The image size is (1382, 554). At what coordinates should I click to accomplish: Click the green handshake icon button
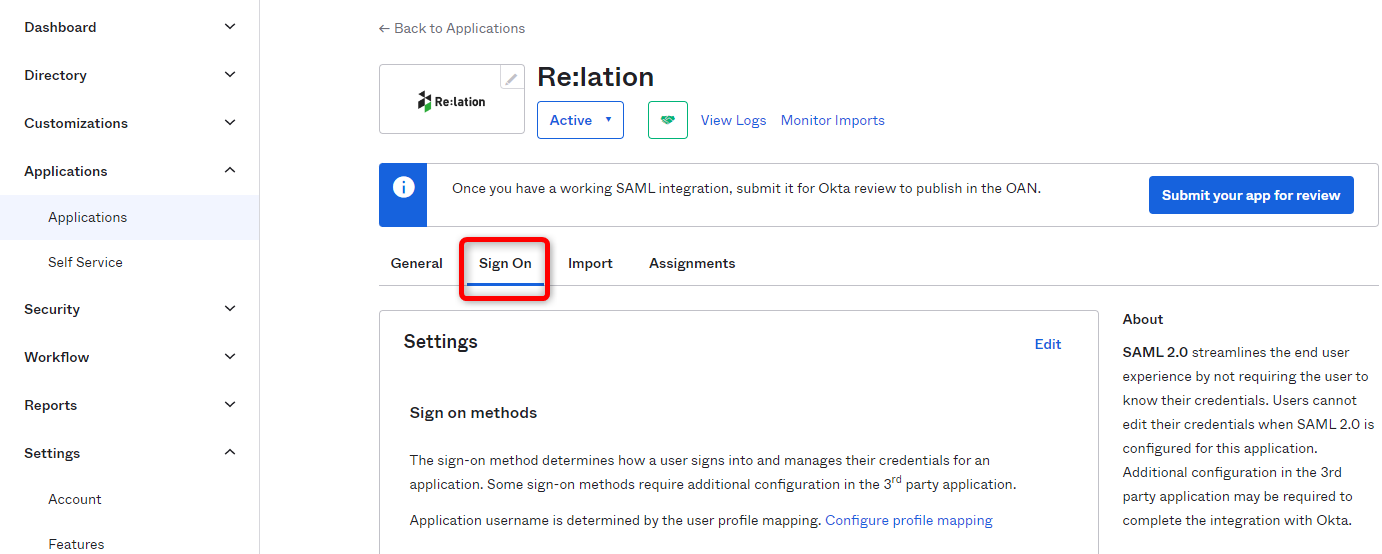tap(668, 120)
